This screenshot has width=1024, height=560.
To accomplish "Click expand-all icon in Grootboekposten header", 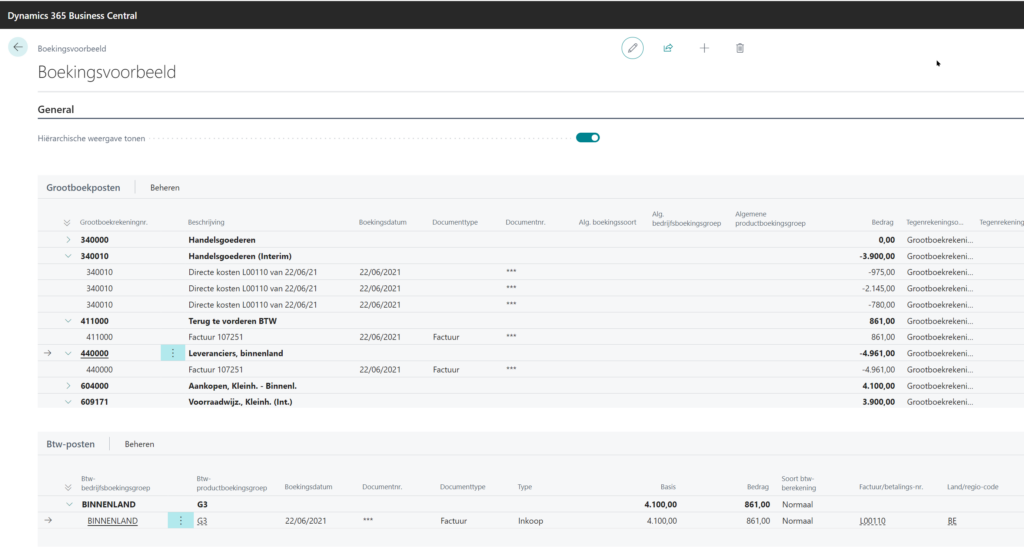I will coord(68,222).
